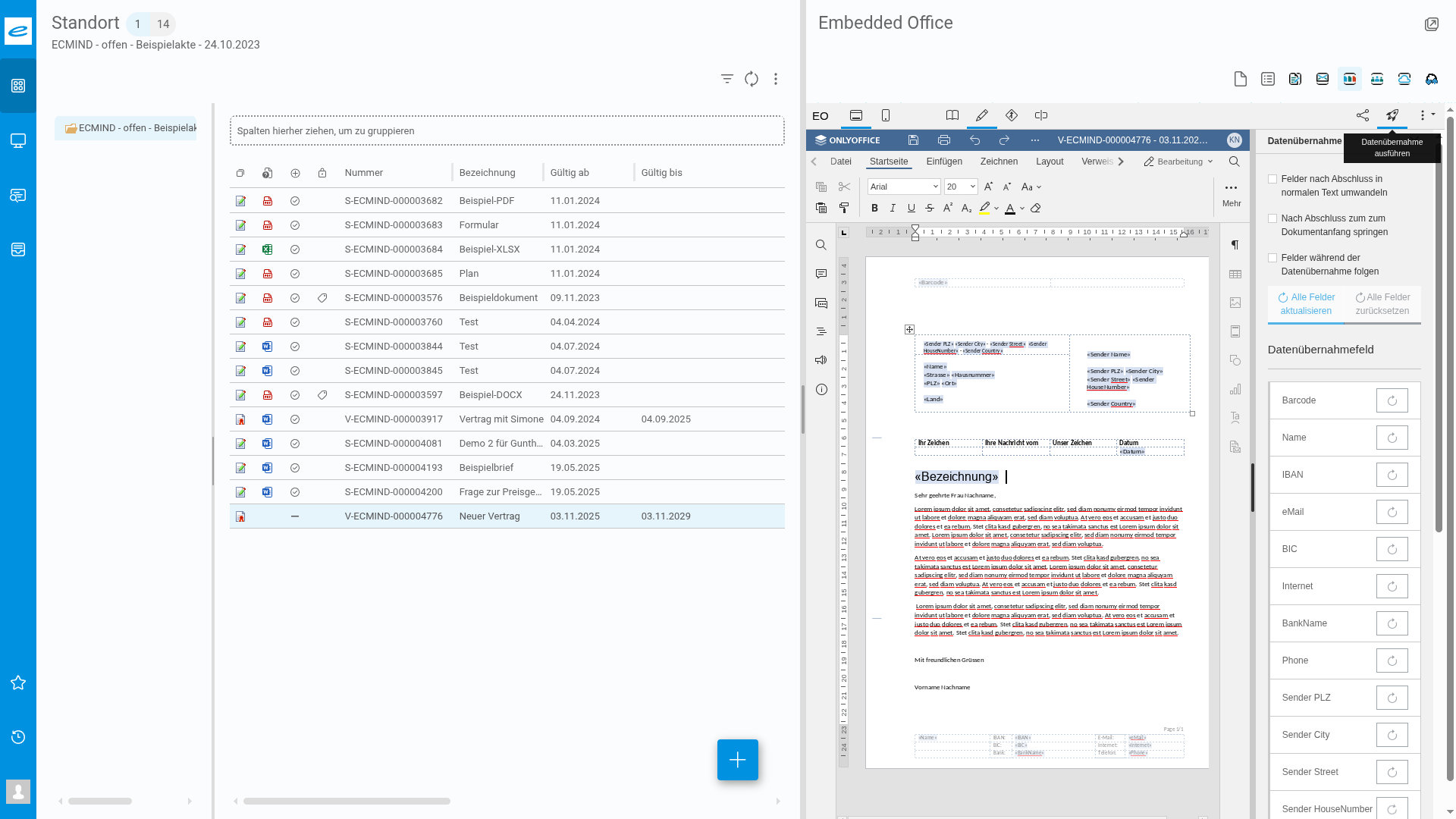The image size is (1456, 819).
Task: Enable Felder während der Datenübernahme folgen
Action: (x=1272, y=258)
